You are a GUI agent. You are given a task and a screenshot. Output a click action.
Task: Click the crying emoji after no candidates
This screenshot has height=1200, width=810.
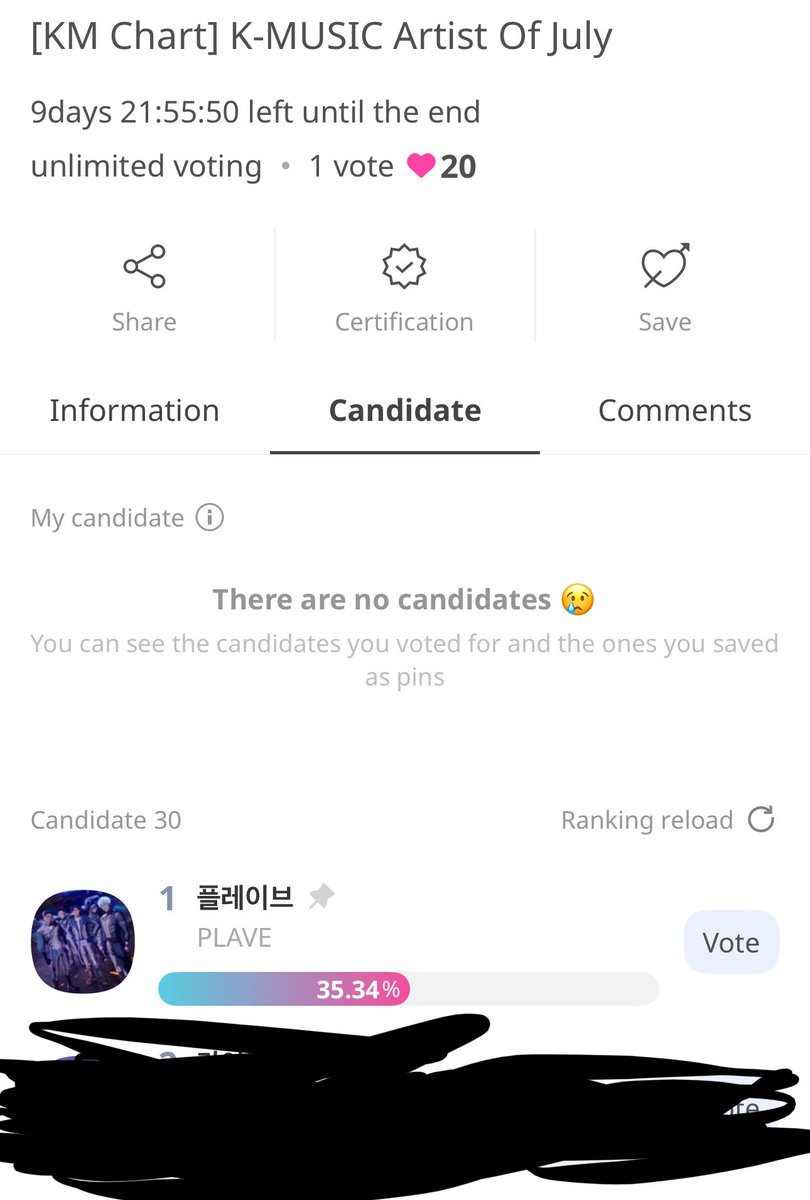pyautogui.click(x=578, y=600)
